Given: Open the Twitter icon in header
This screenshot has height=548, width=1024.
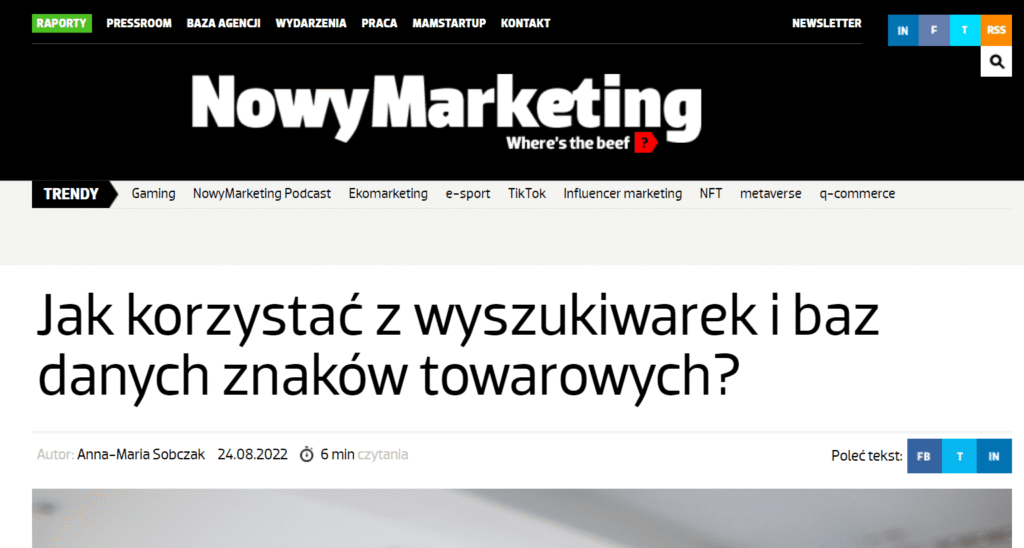Looking at the screenshot, I should click(x=965, y=30).
